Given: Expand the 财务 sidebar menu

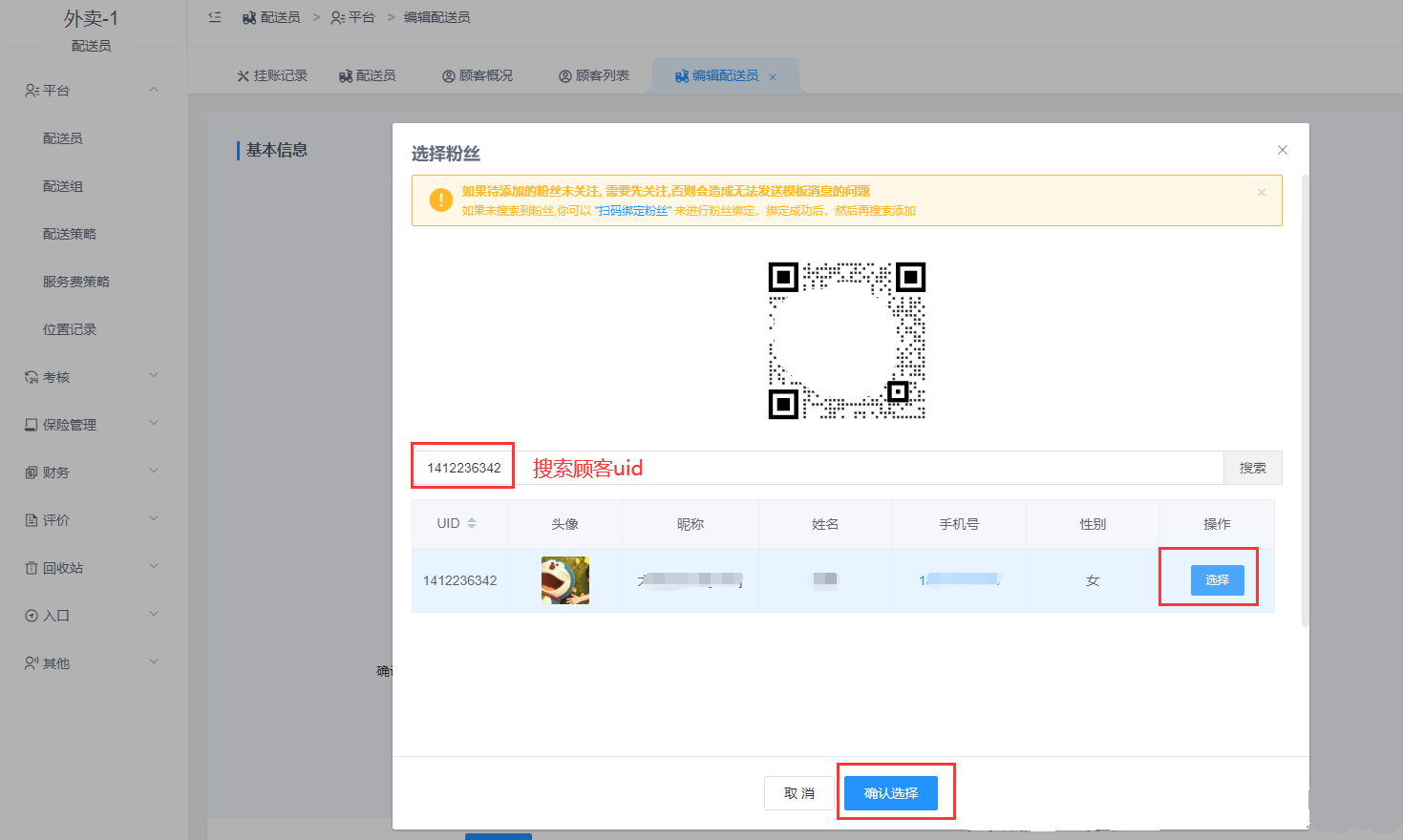Looking at the screenshot, I should pyautogui.click(x=94, y=472).
